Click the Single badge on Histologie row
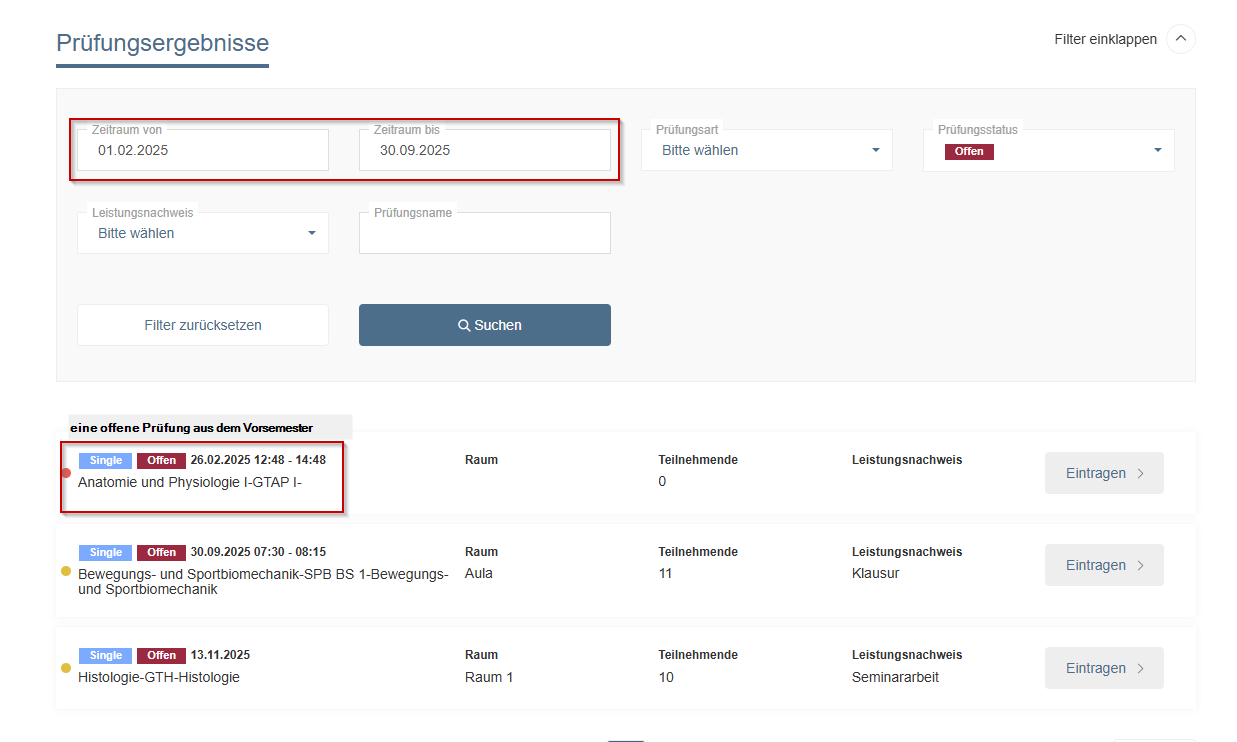1237x742 pixels. 105,655
